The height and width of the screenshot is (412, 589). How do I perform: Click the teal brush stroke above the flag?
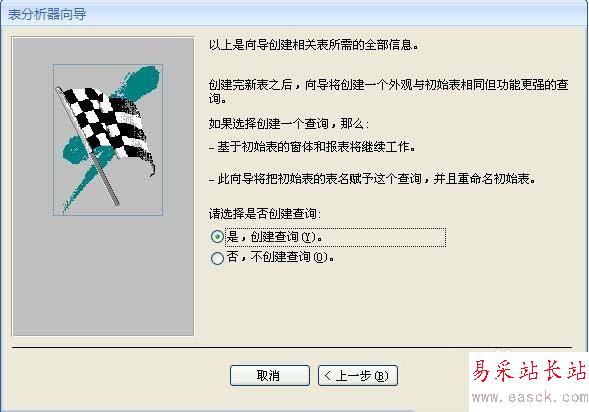pyautogui.click(x=139, y=83)
